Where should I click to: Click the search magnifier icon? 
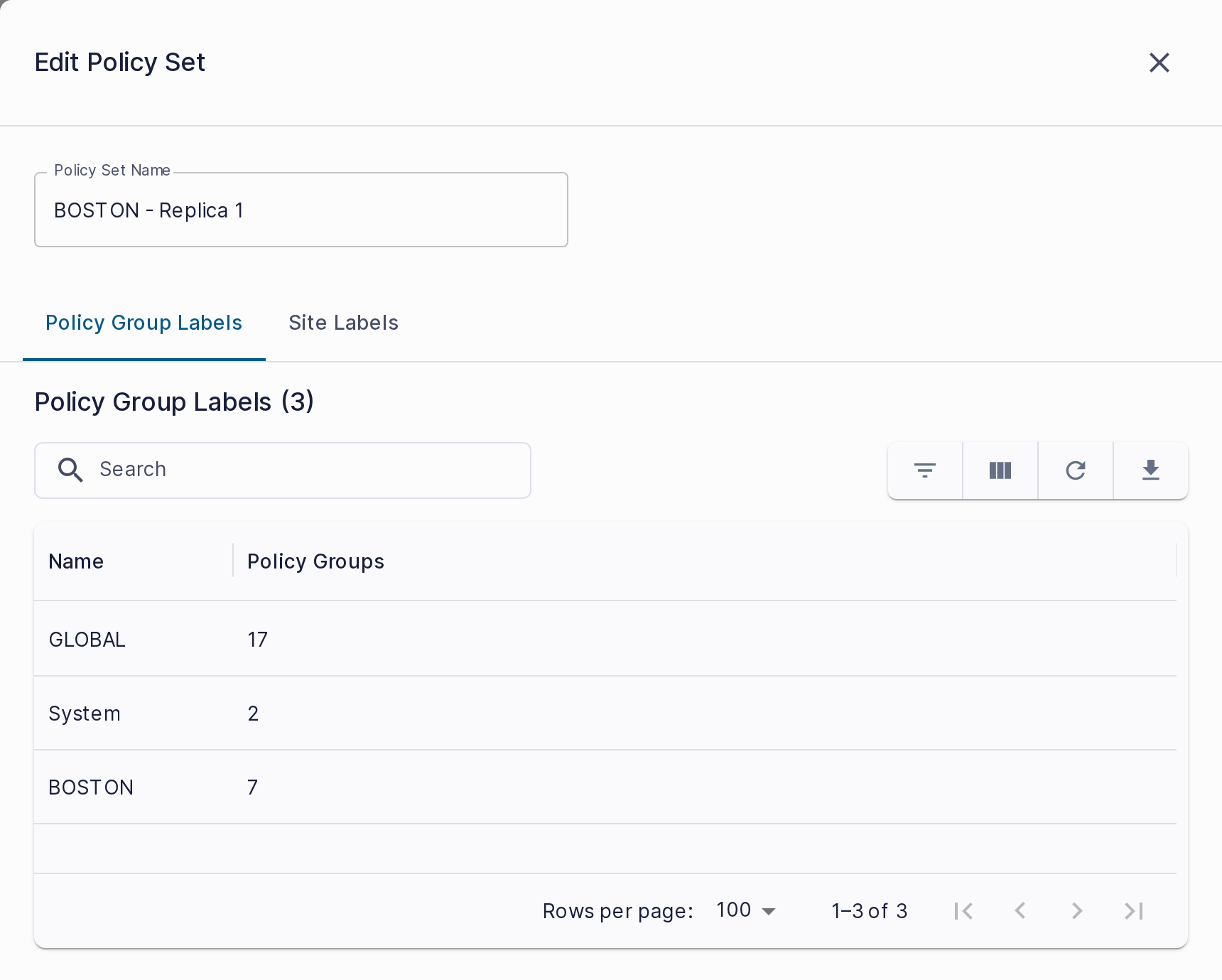click(70, 470)
